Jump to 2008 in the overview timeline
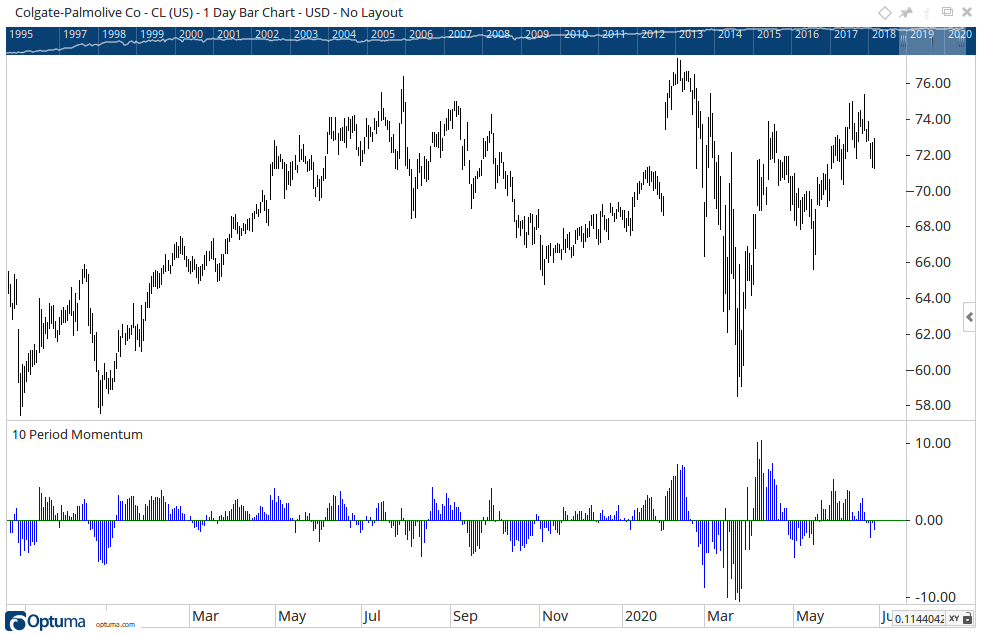The width and height of the screenshot is (982, 635). (x=498, y=34)
